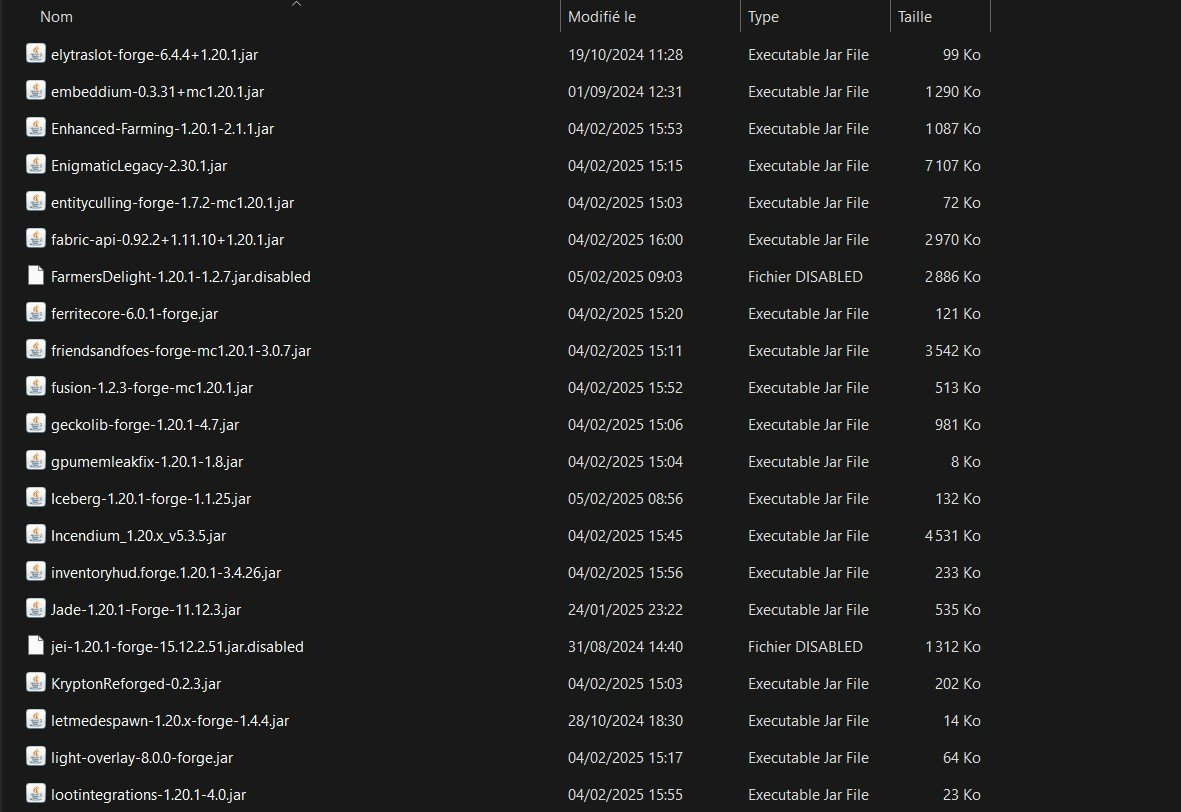
Task: Click the gpumemleakfix-1.20.1-1.8.jar entry
Action: click(147, 462)
